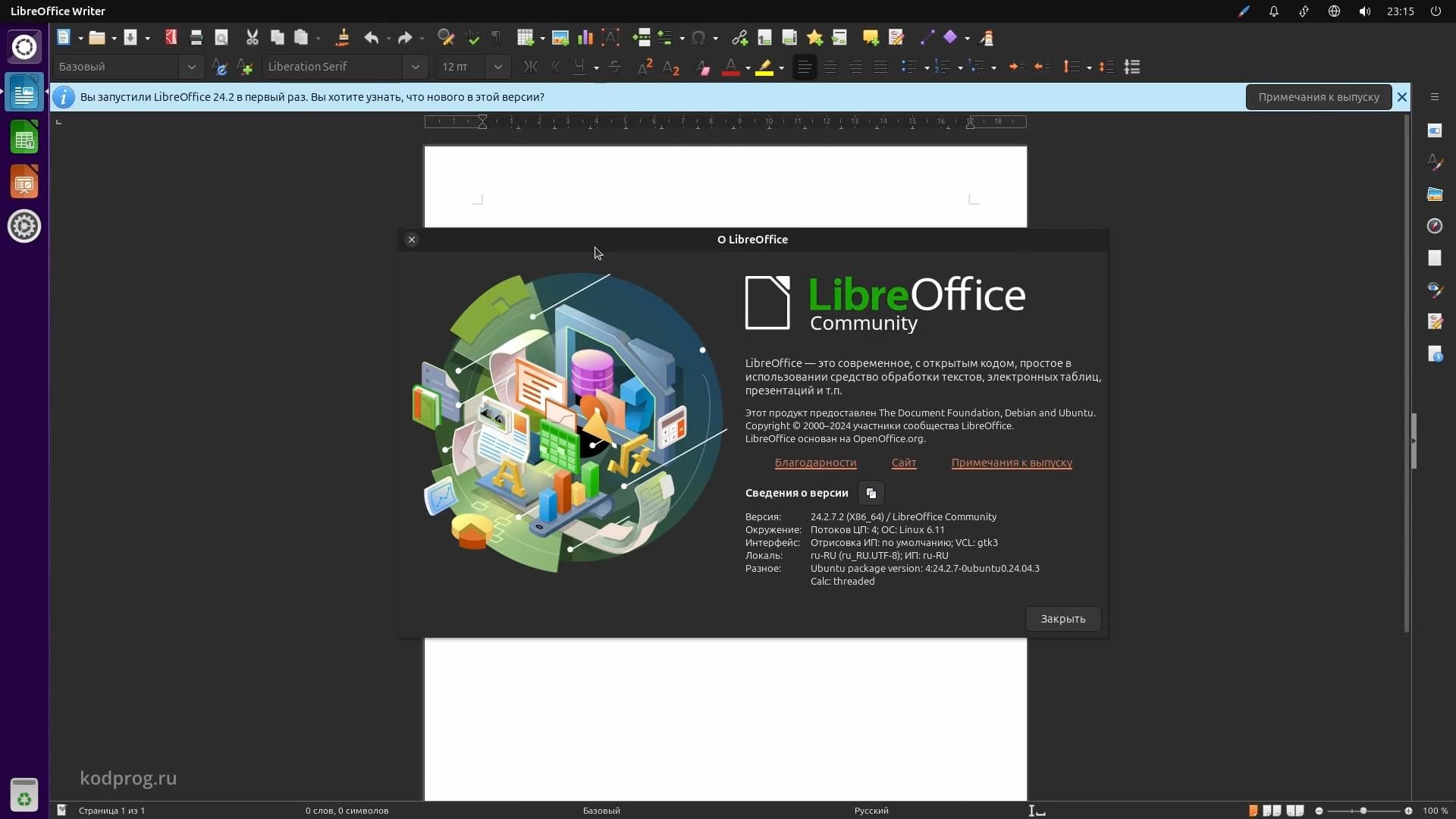Expand line spacing dropdown arrow
1456x819 pixels.
[1089, 67]
